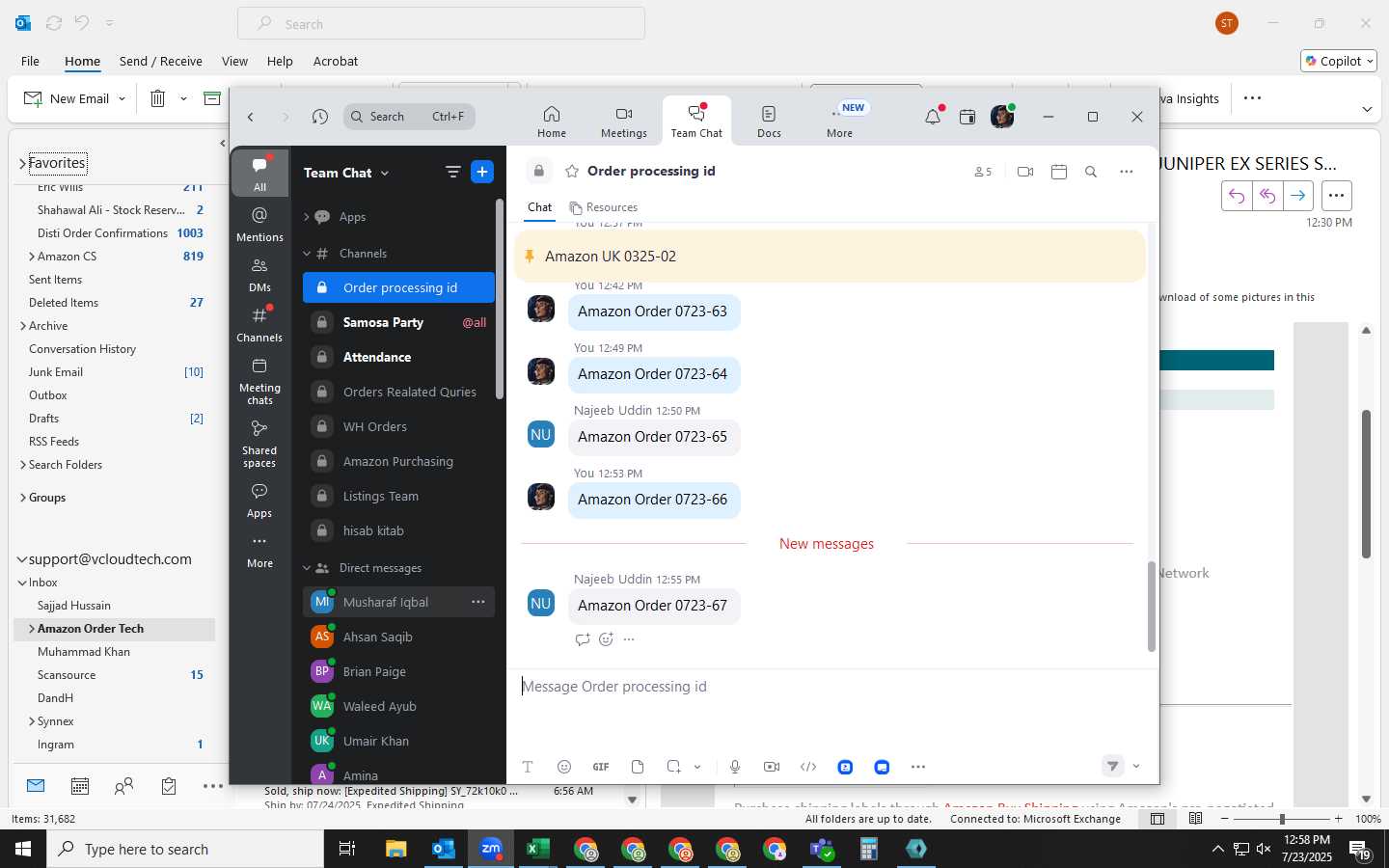This screenshot has height=868, width=1389.
Task: Open the Samosa Party channel
Action: pos(398,322)
